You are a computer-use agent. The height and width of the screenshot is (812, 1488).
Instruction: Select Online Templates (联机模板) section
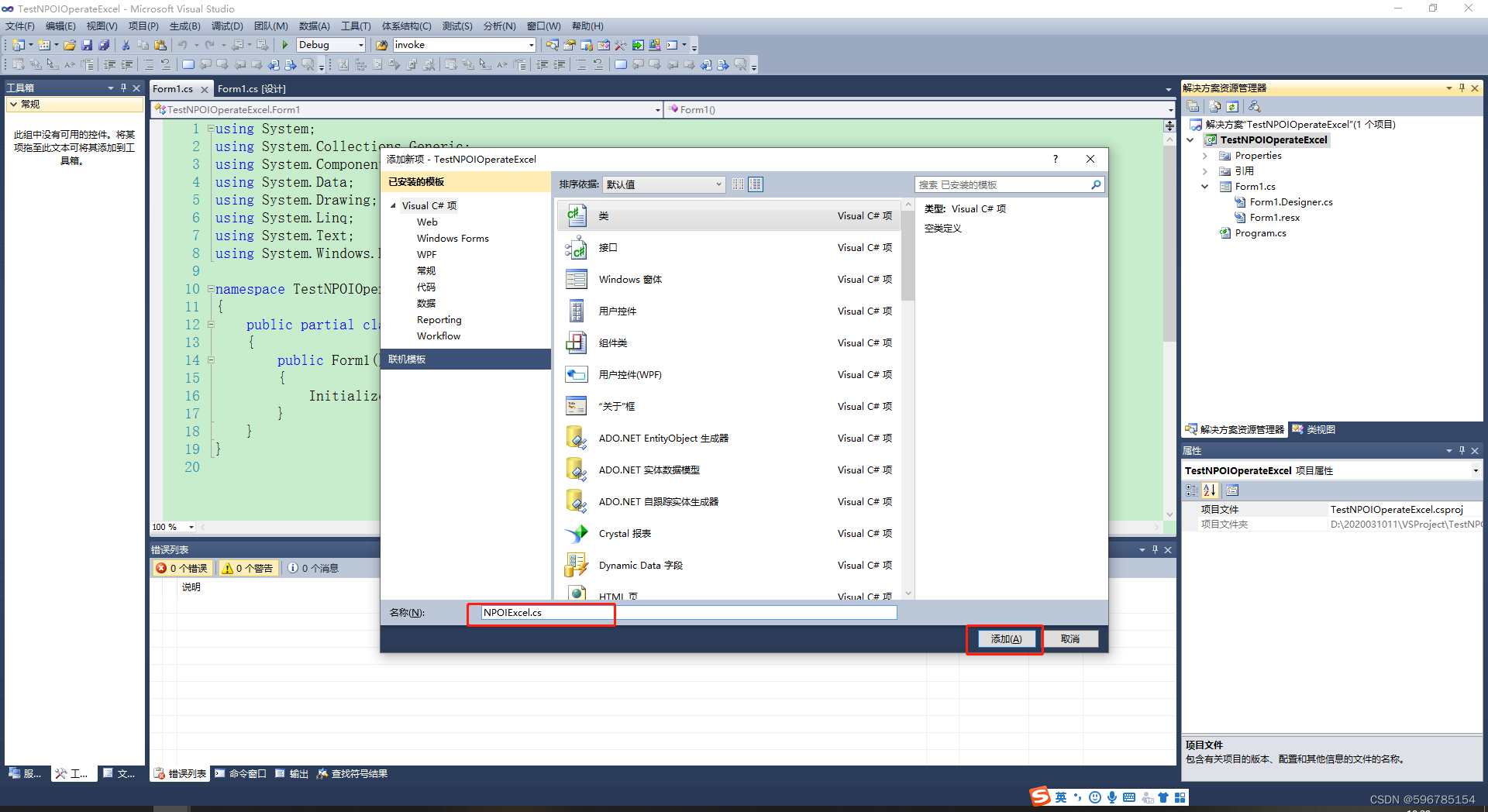tap(466, 360)
